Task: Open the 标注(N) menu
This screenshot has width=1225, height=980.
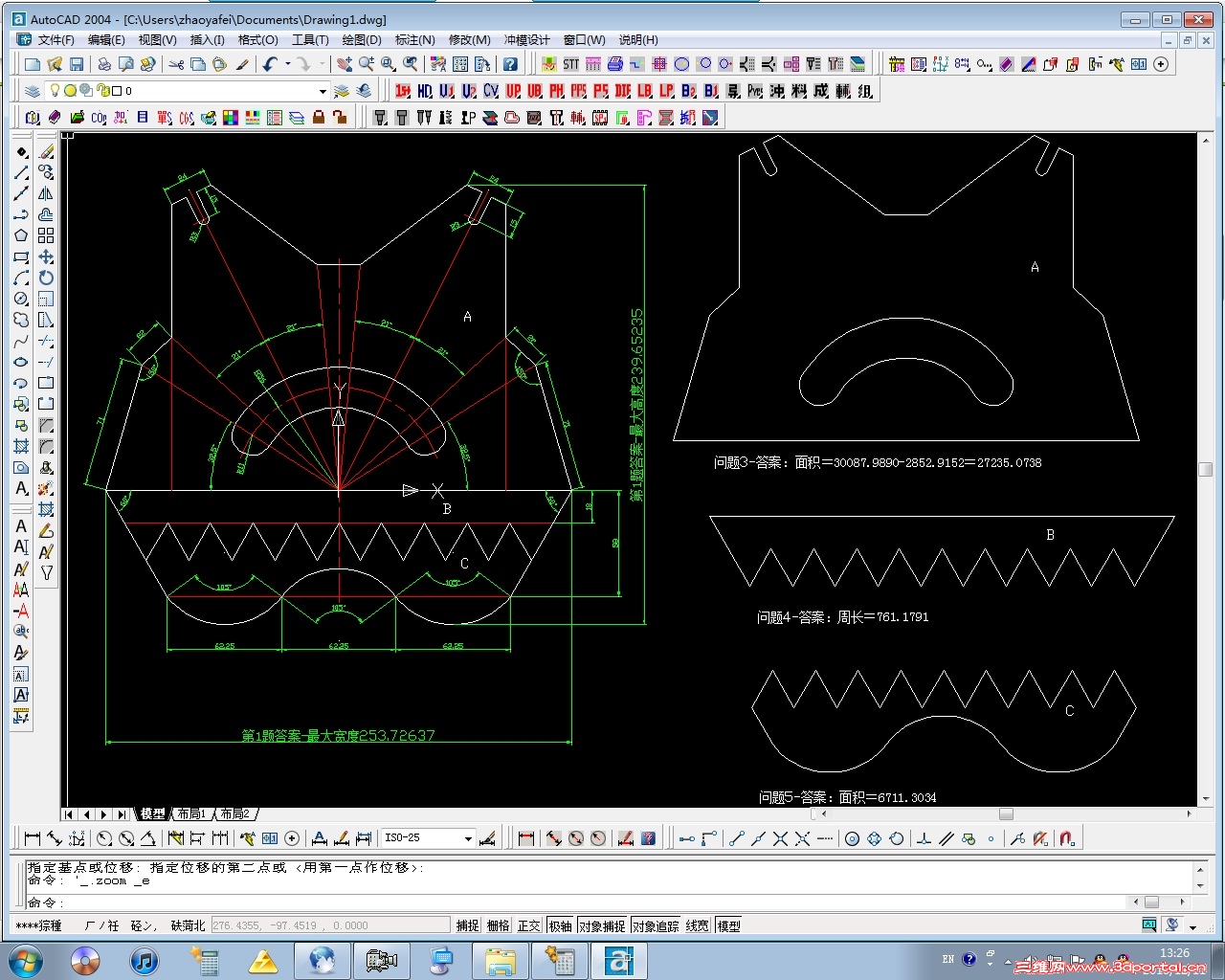Action: pyautogui.click(x=414, y=40)
